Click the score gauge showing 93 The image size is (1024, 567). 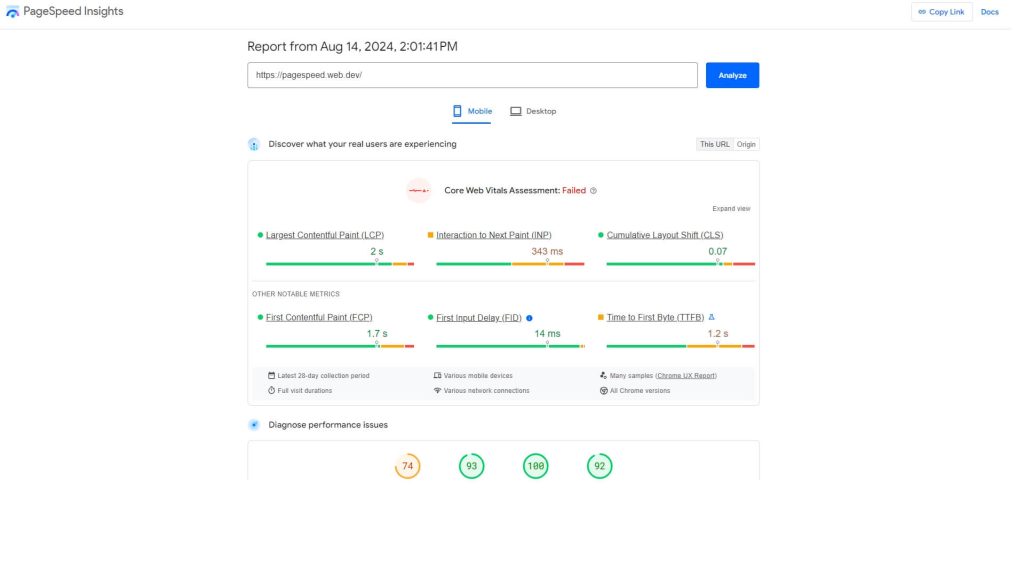[x=472, y=466]
